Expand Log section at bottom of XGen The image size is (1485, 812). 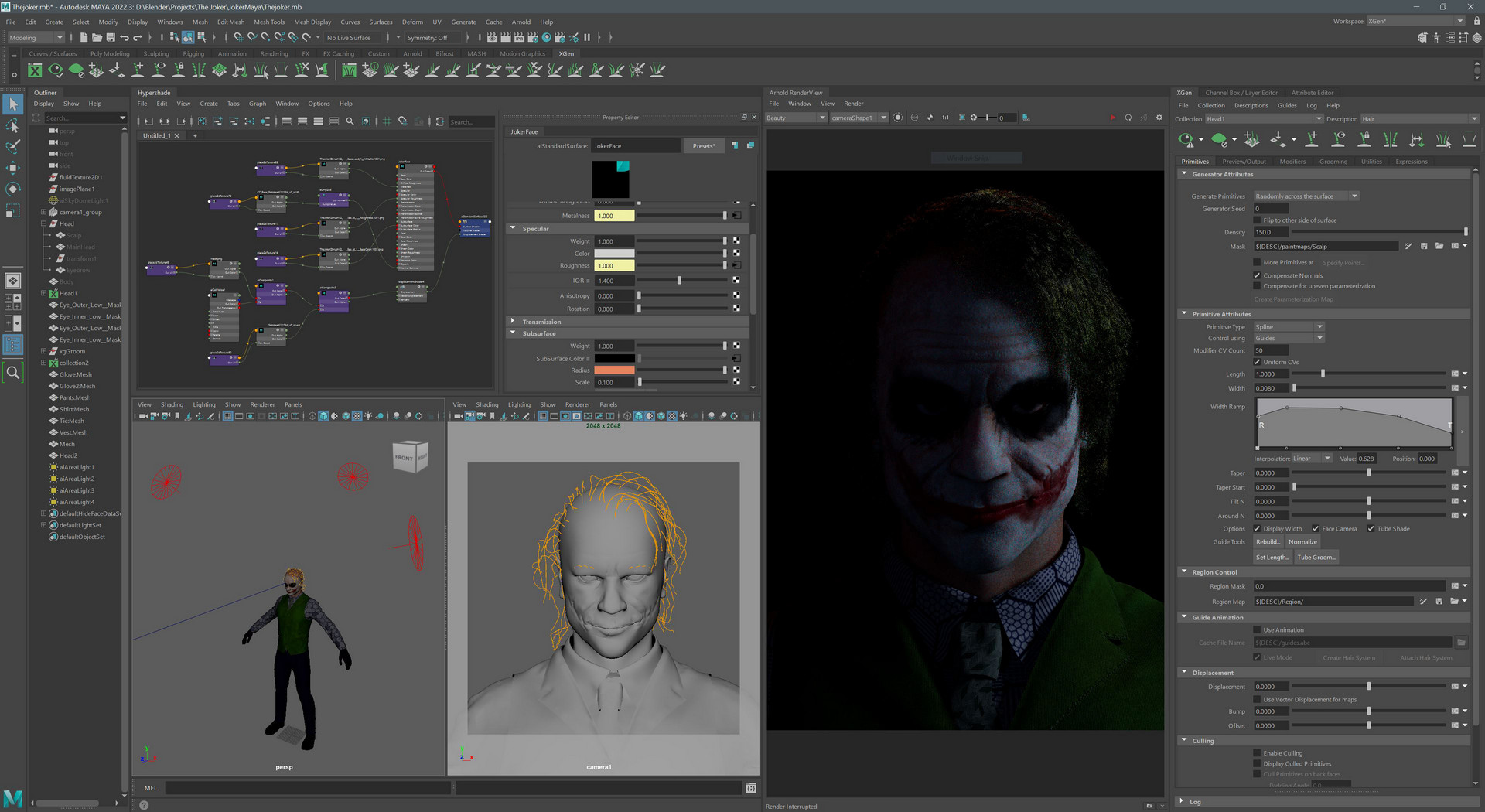tap(1181, 802)
